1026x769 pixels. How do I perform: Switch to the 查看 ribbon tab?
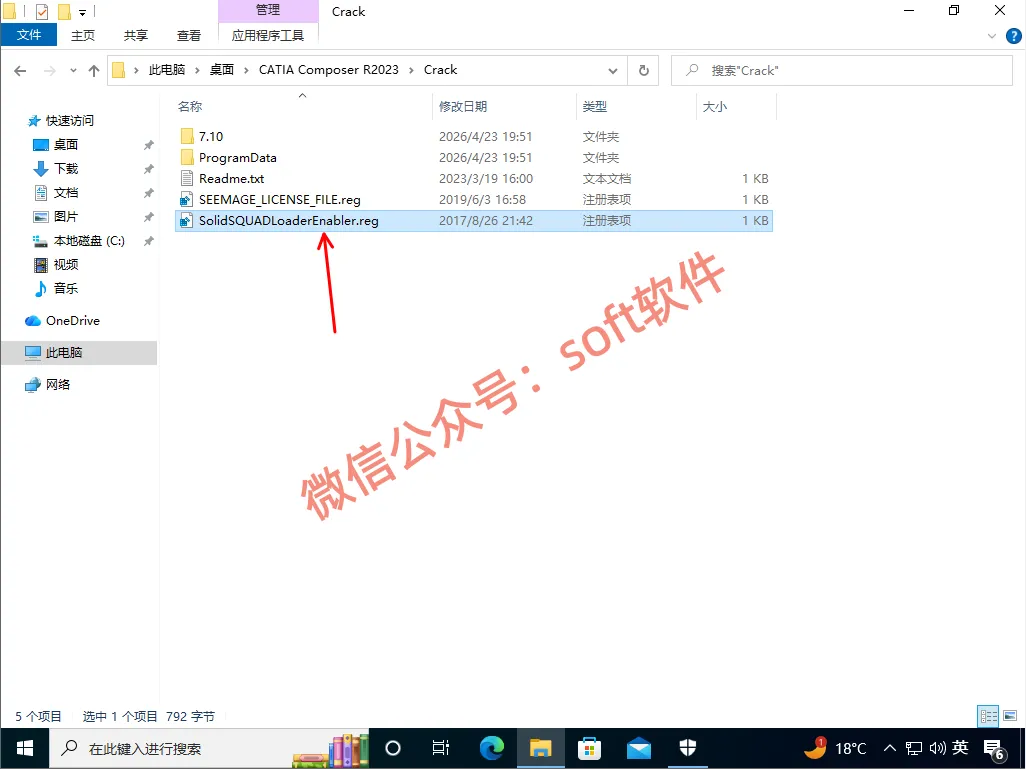pyautogui.click(x=188, y=35)
